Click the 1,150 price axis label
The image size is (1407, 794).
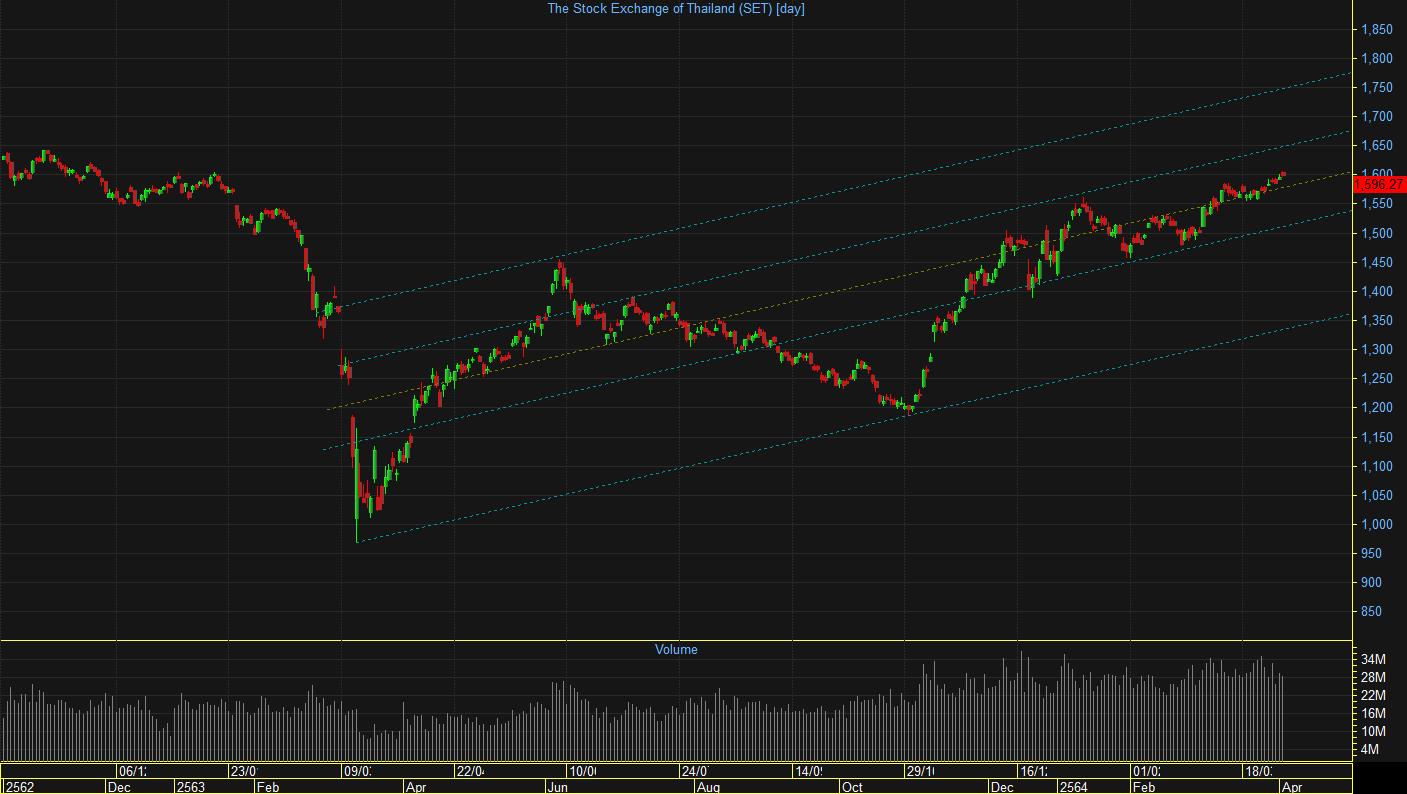(x=1377, y=438)
